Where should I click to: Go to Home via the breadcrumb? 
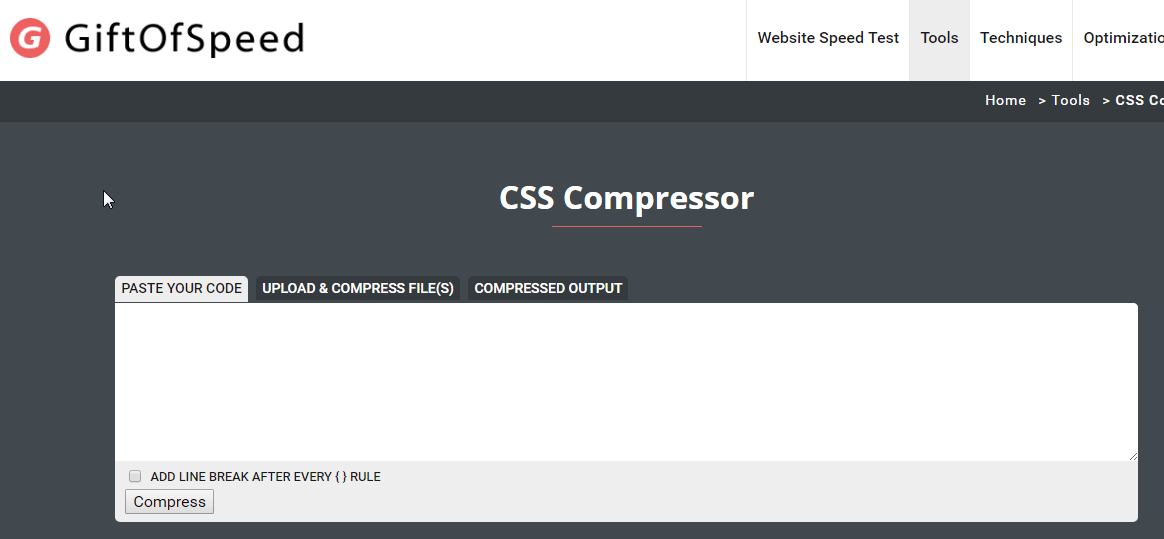(1005, 100)
